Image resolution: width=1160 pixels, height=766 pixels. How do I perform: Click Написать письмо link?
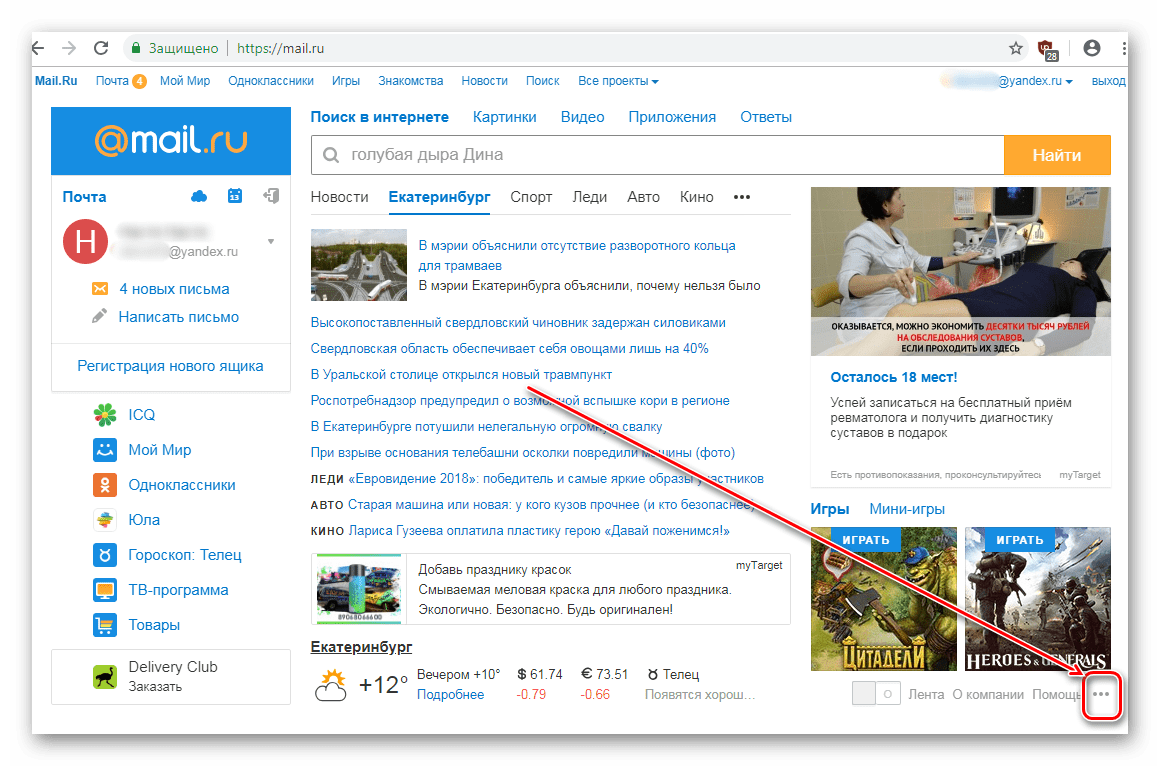pos(179,317)
